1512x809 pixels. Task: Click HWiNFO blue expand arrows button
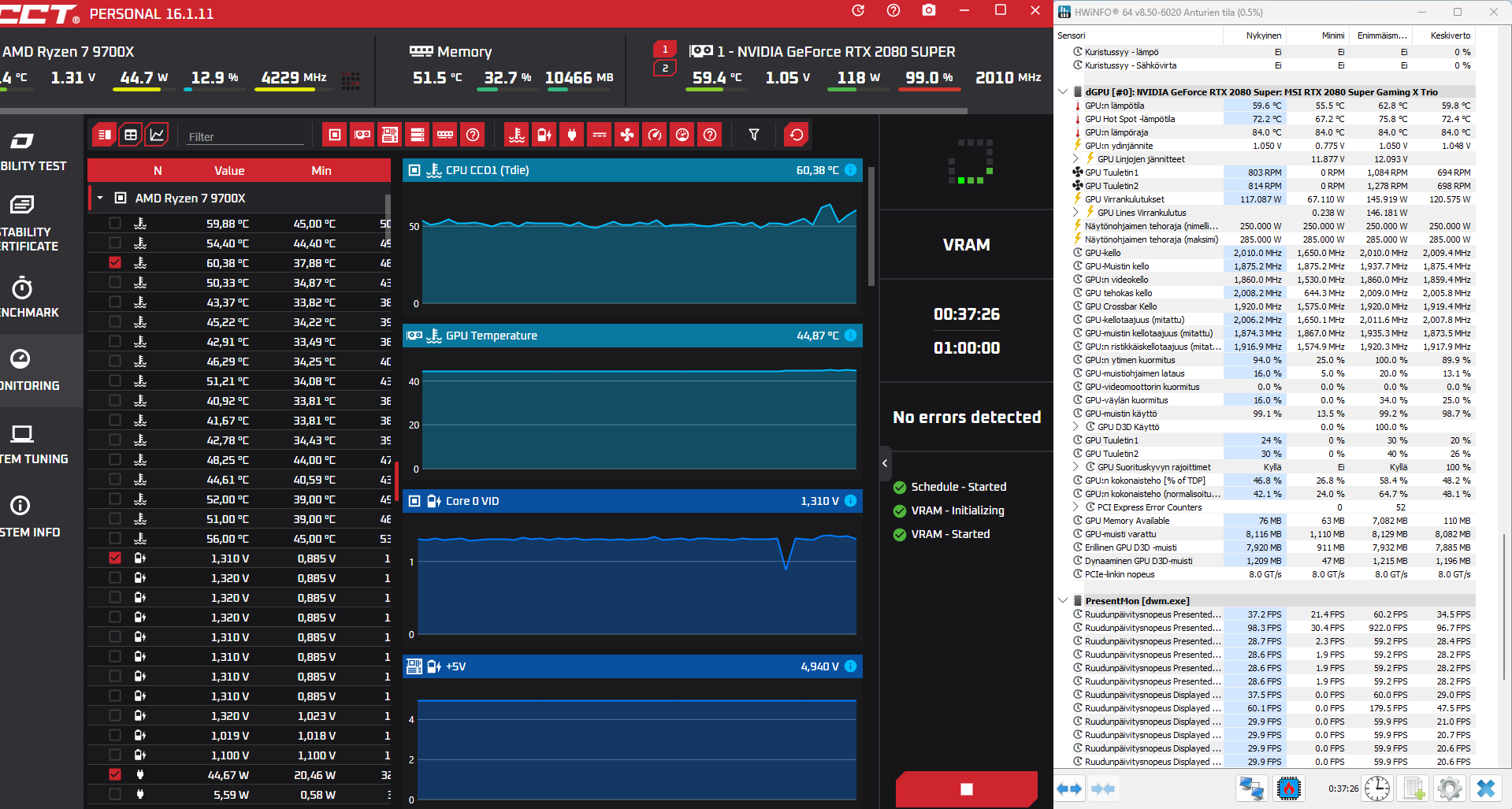tap(1069, 788)
